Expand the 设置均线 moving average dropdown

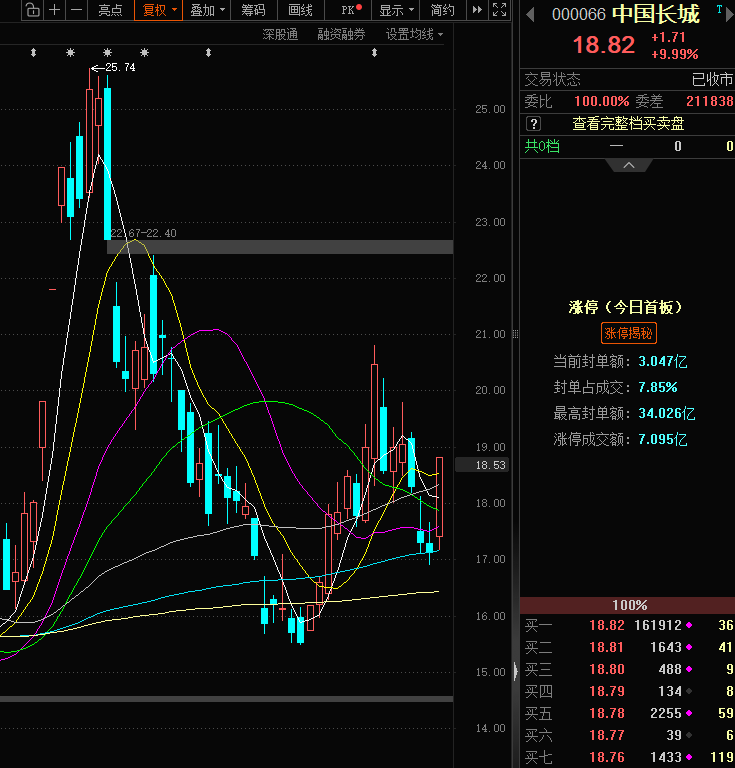[x=414, y=34]
